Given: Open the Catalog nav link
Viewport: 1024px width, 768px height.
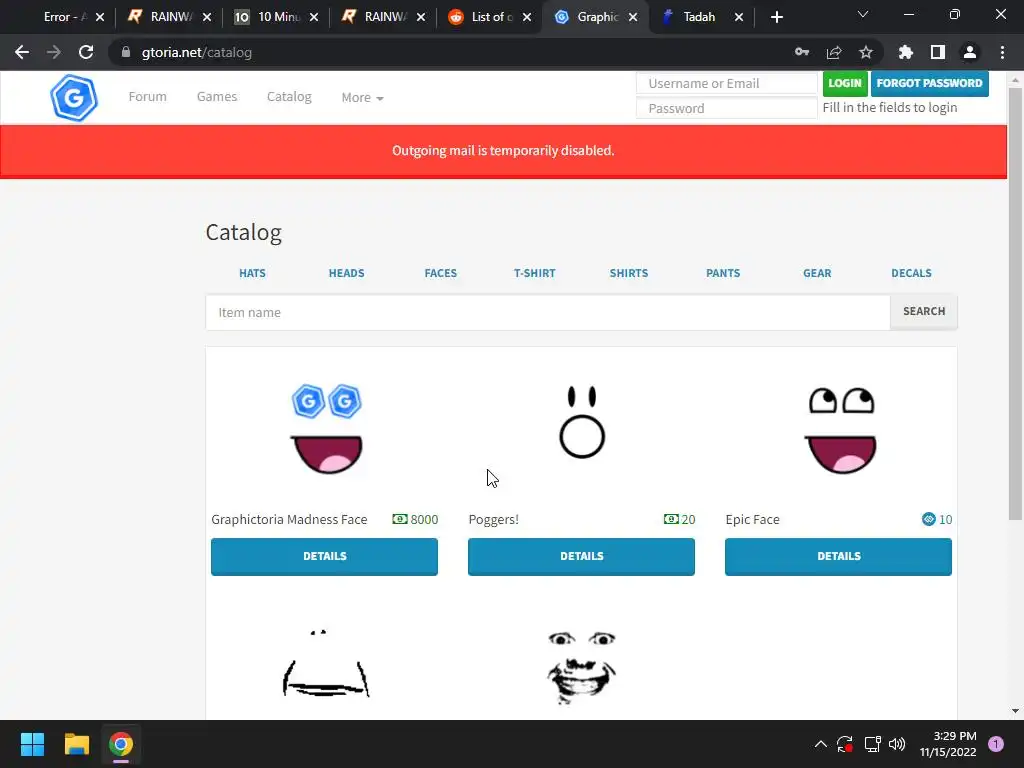Looking at the screenshot, I should click(x=289, y=97).
